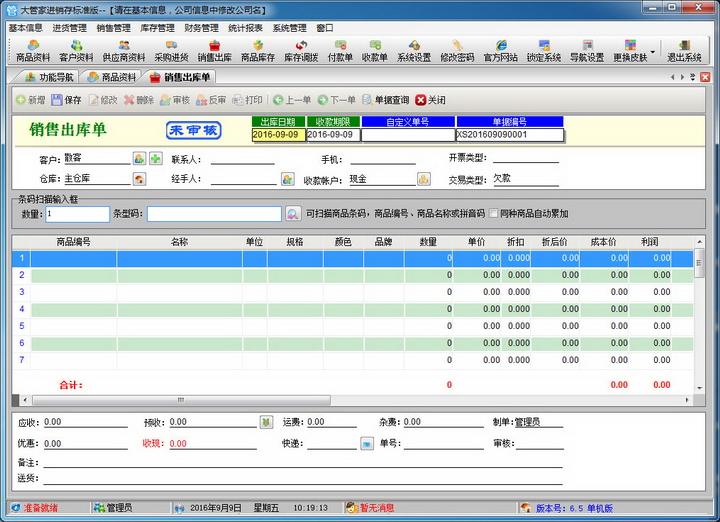The height and width of the screenshot is (522, 720).
Task: Click the 退出系统 toolbar icon
Action: [685, 51]
